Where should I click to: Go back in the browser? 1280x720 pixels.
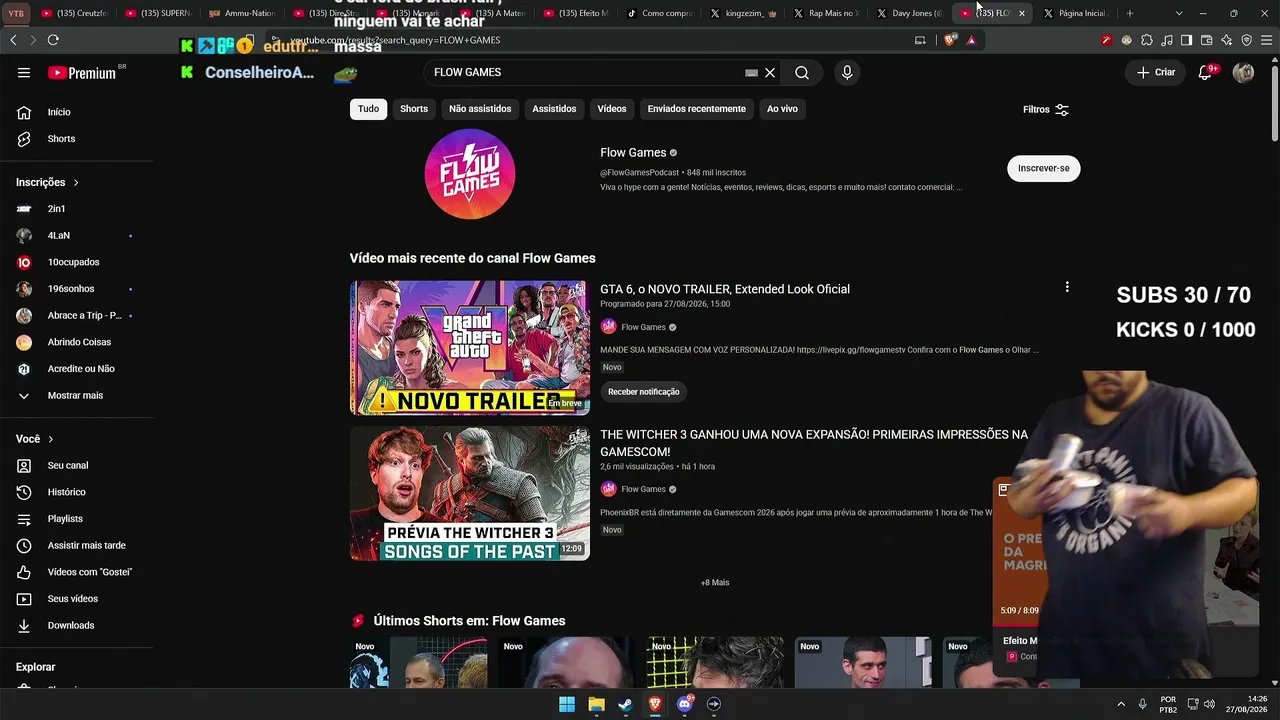(13, 40)
